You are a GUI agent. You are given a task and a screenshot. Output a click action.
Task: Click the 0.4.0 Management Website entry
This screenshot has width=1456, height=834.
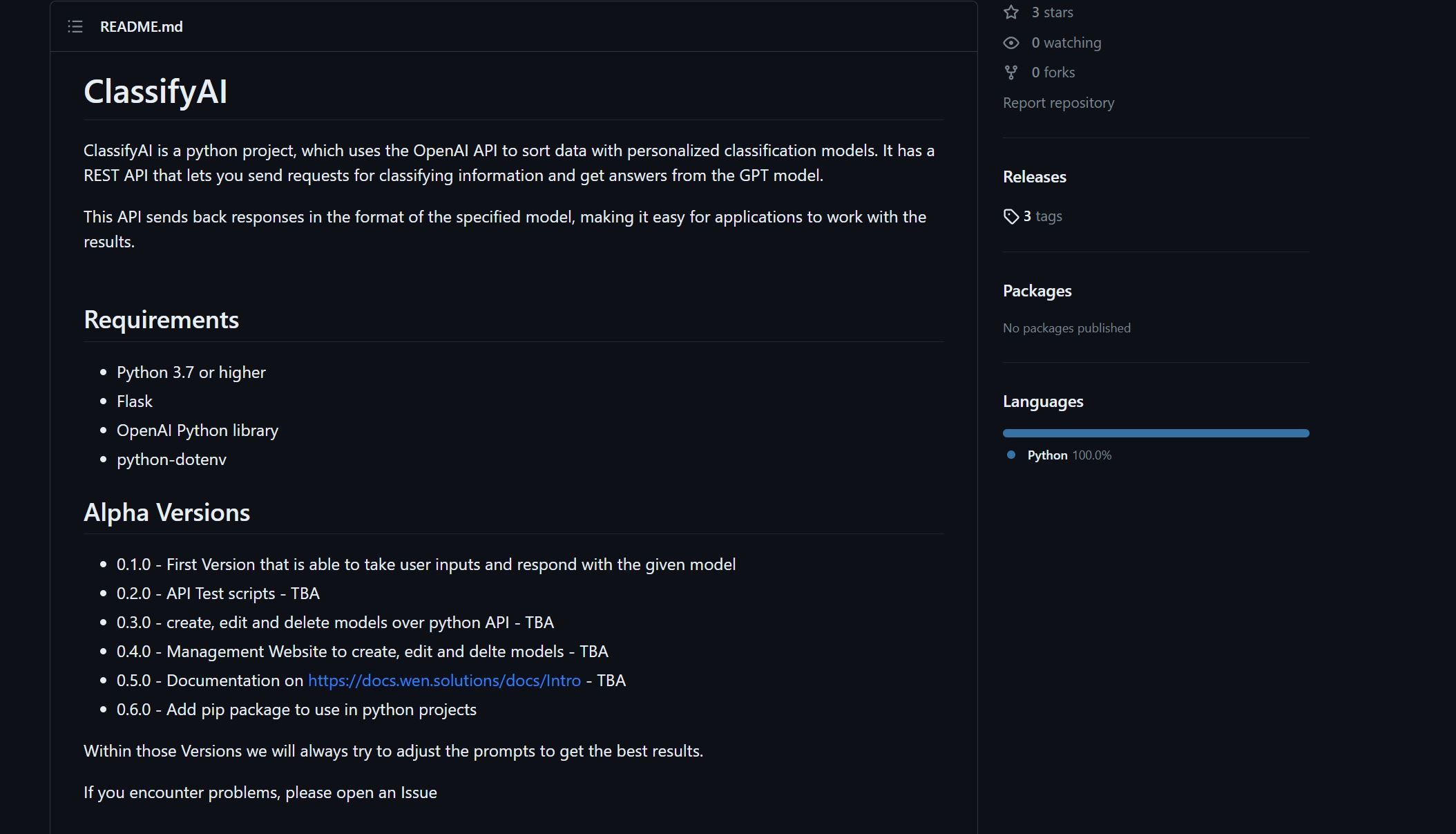pyautogui.click(x=362, y=652)
